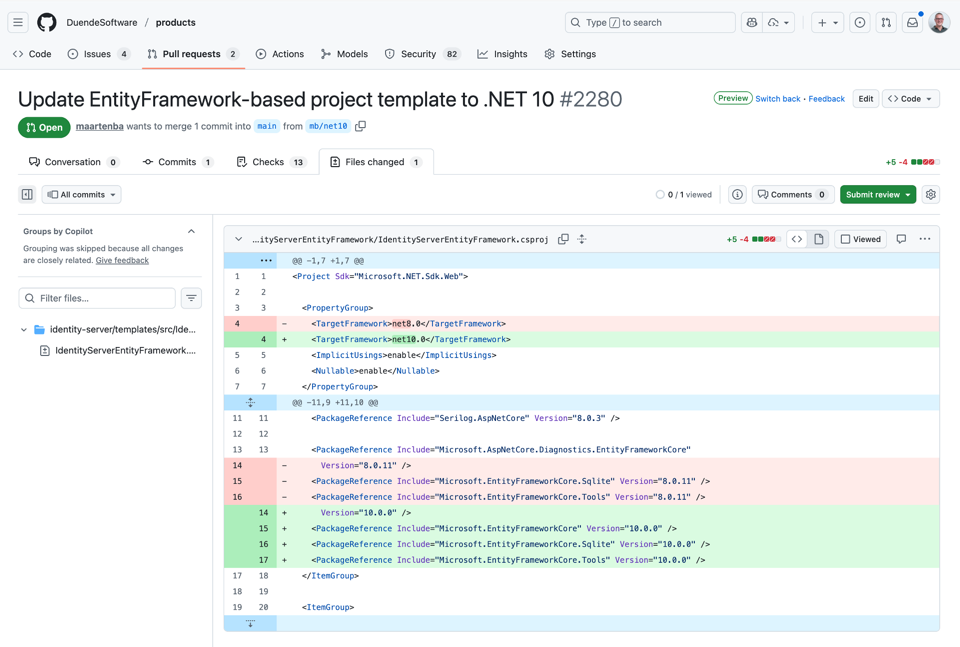Switch to the Commits tab
The image size is (960, 647).
click(x=178, y=162)
